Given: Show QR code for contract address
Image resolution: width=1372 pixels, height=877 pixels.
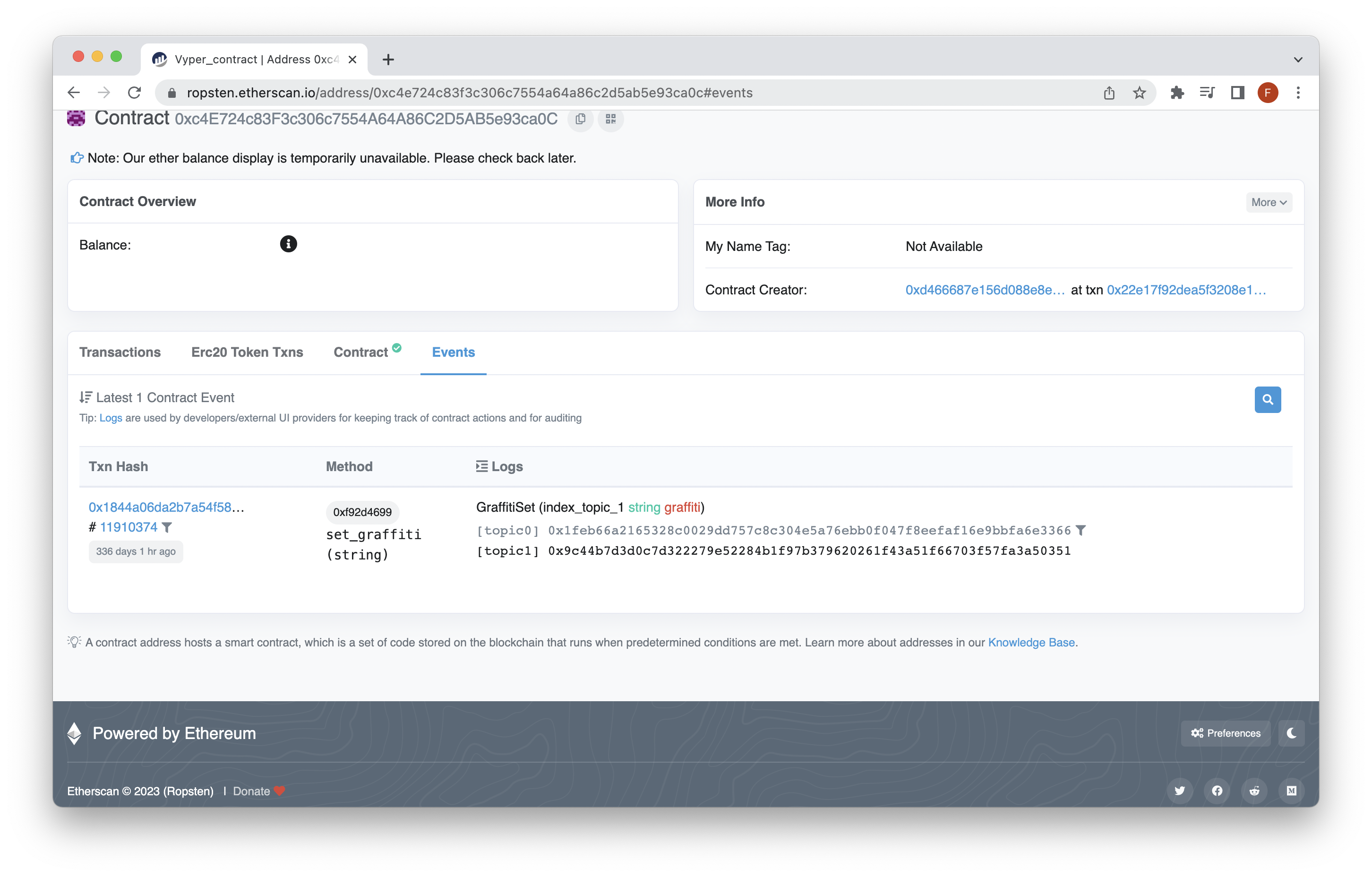Looking at the screenshot, I should tap(610, 119).
